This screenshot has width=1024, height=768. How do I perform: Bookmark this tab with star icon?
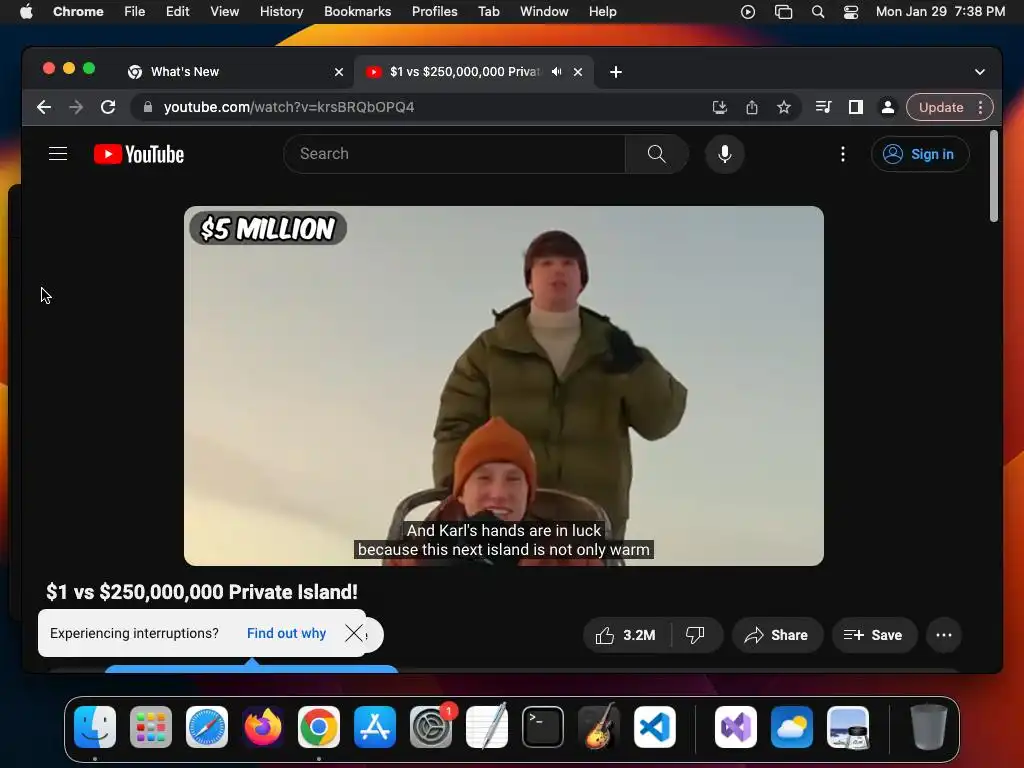pyautogui.click(x=784, y=107)
